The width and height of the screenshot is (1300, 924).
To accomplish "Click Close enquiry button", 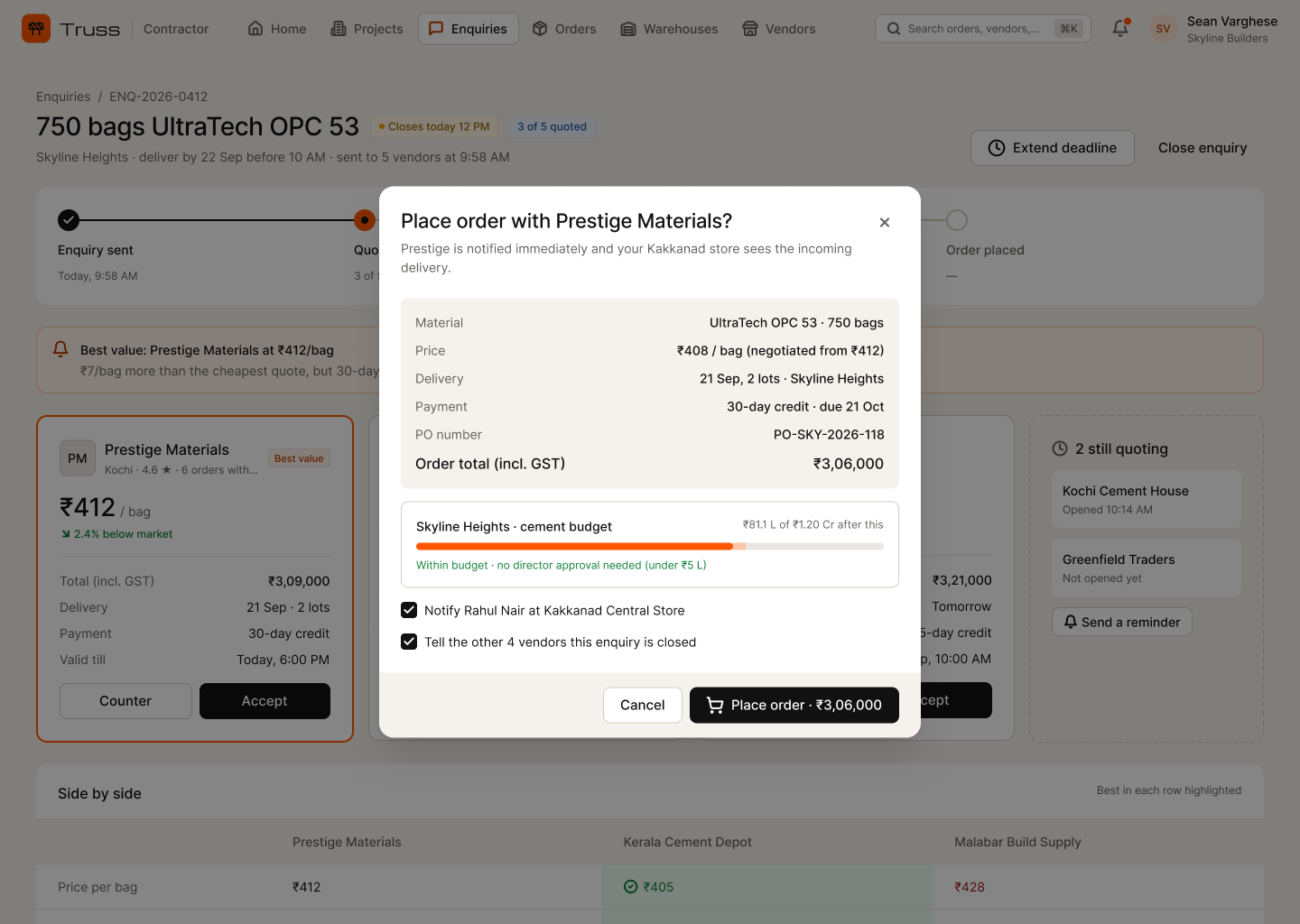I will pyautogui.click(x=1202, y=148).
